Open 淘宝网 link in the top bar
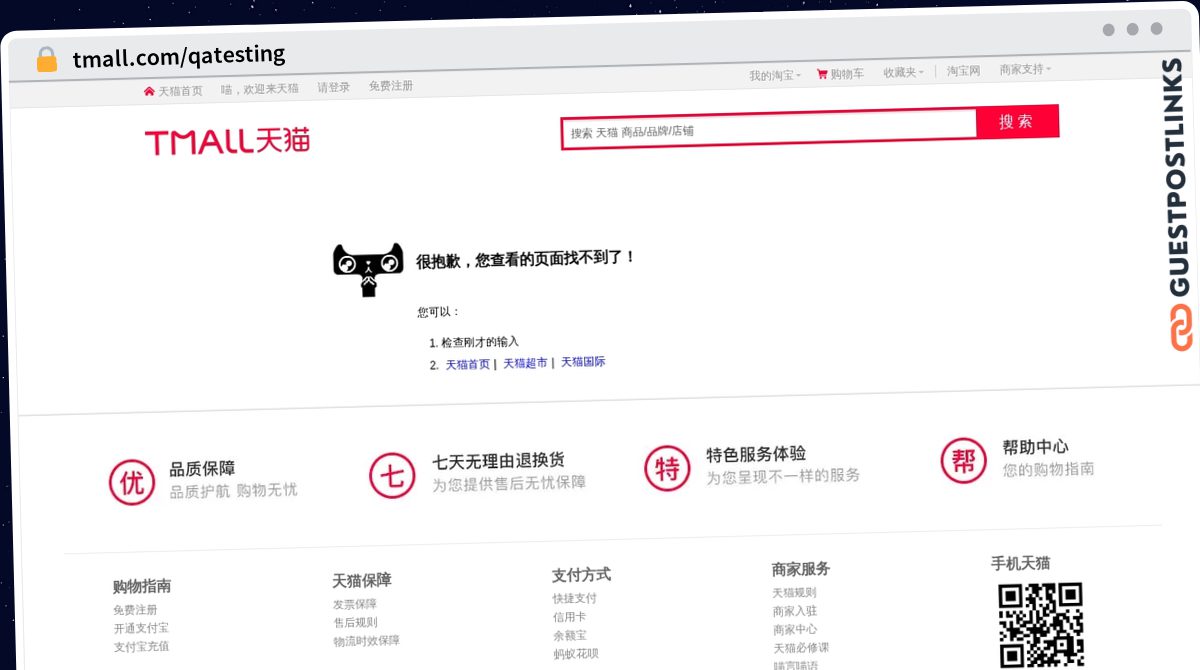 click(x=964, y=71)
